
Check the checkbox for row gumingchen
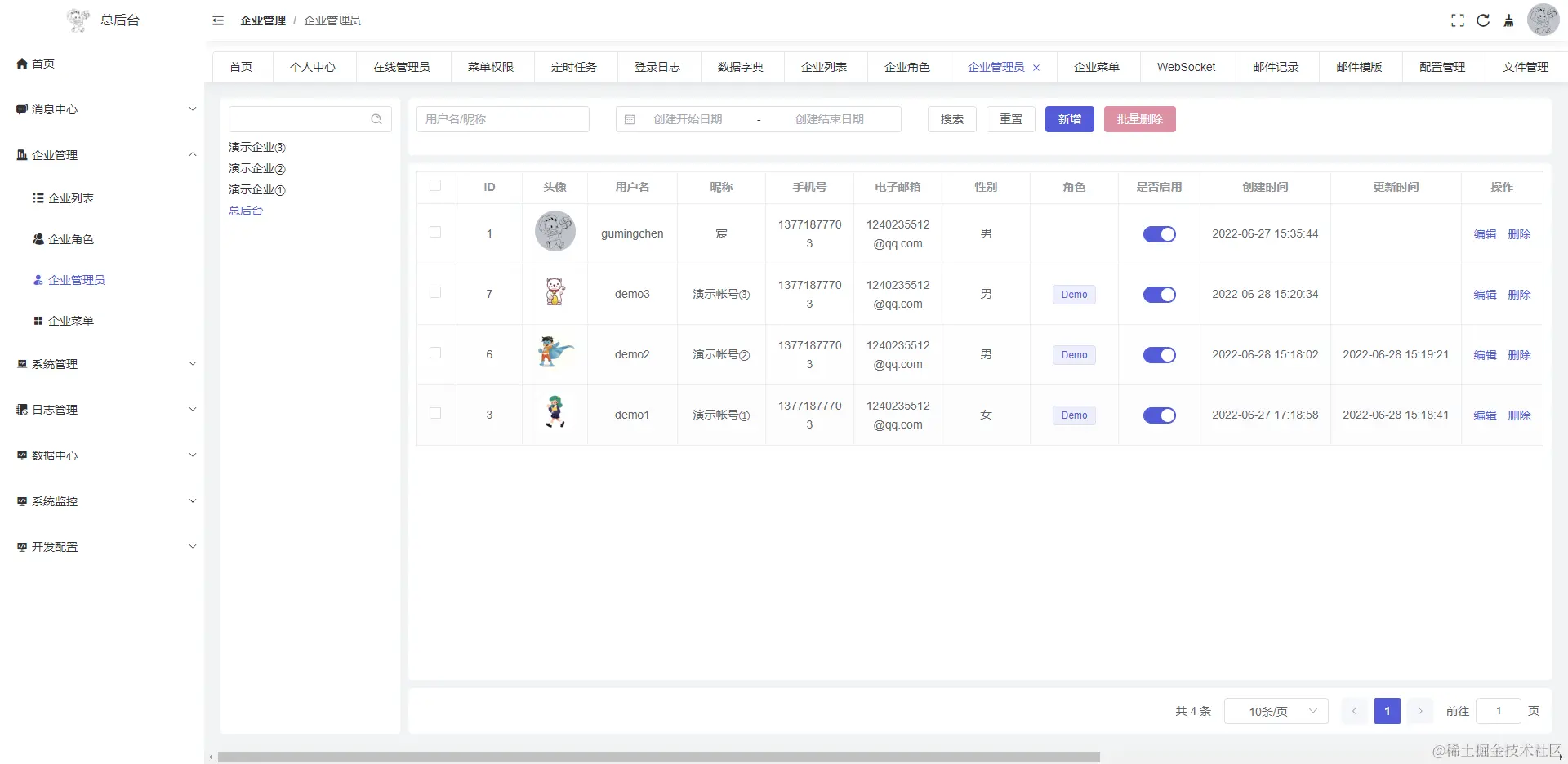click(435, 232)
